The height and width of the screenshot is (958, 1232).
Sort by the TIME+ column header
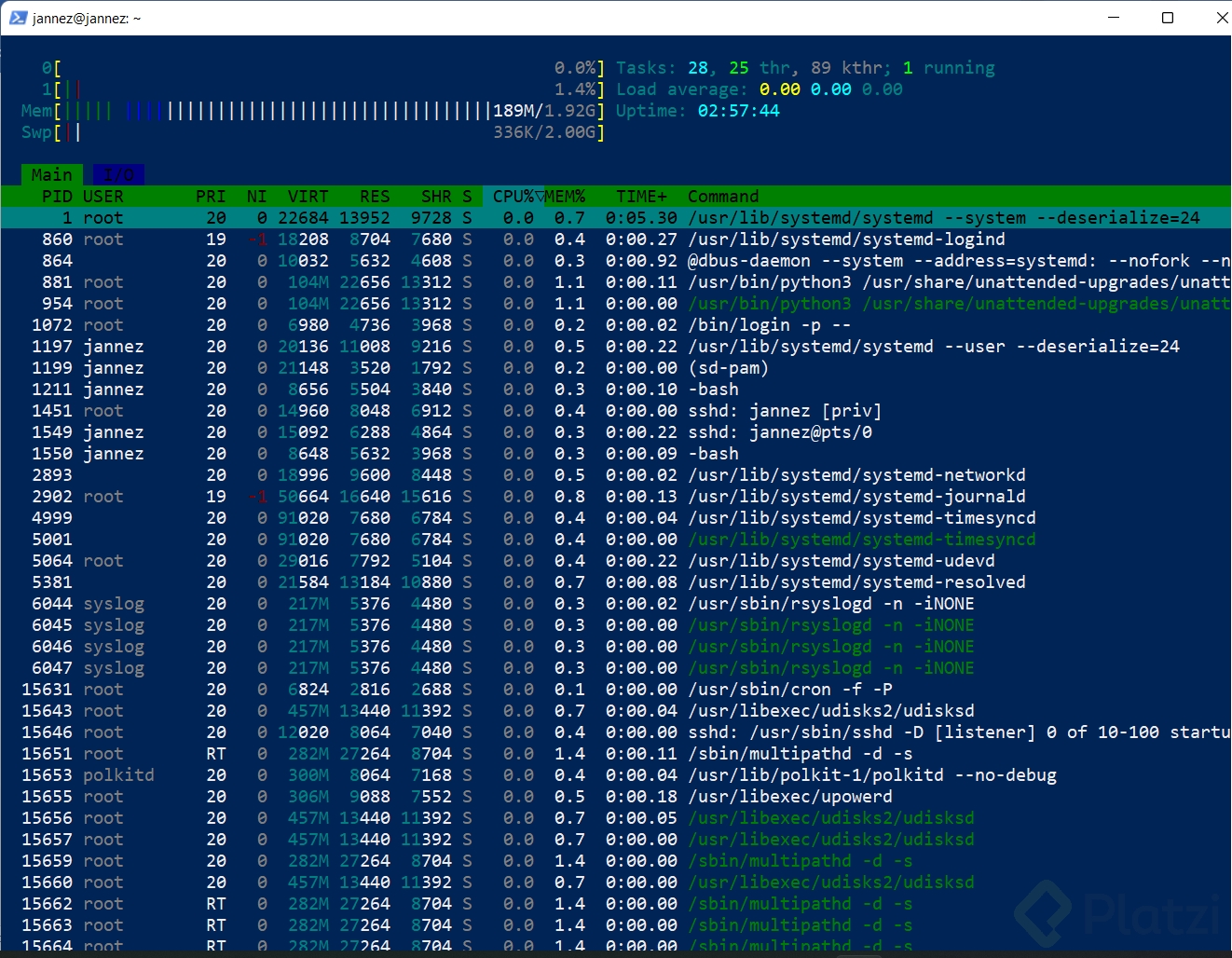click(641, 197)
